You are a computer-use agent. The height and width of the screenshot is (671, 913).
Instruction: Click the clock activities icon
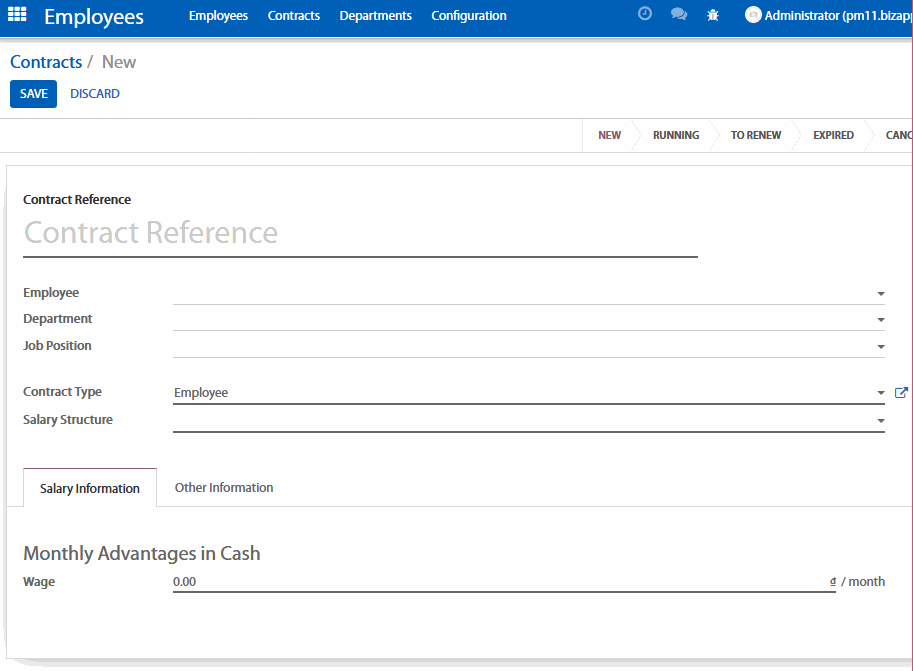click(x=645, y=15)
